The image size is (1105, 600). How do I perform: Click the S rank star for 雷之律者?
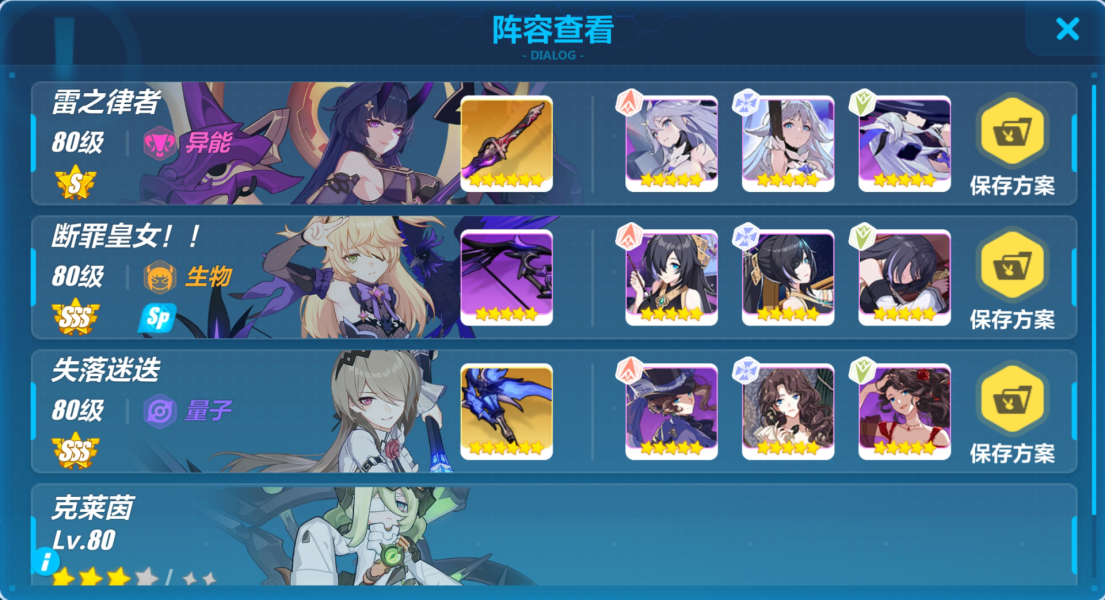click(75, 183)
